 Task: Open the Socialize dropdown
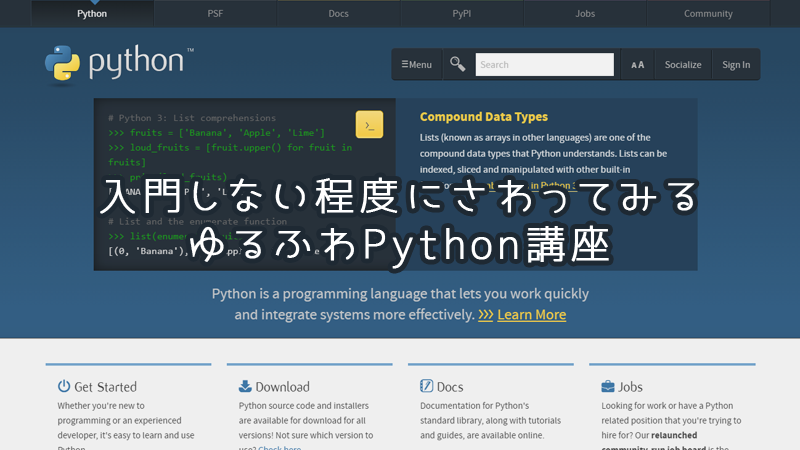click(683, 65)
